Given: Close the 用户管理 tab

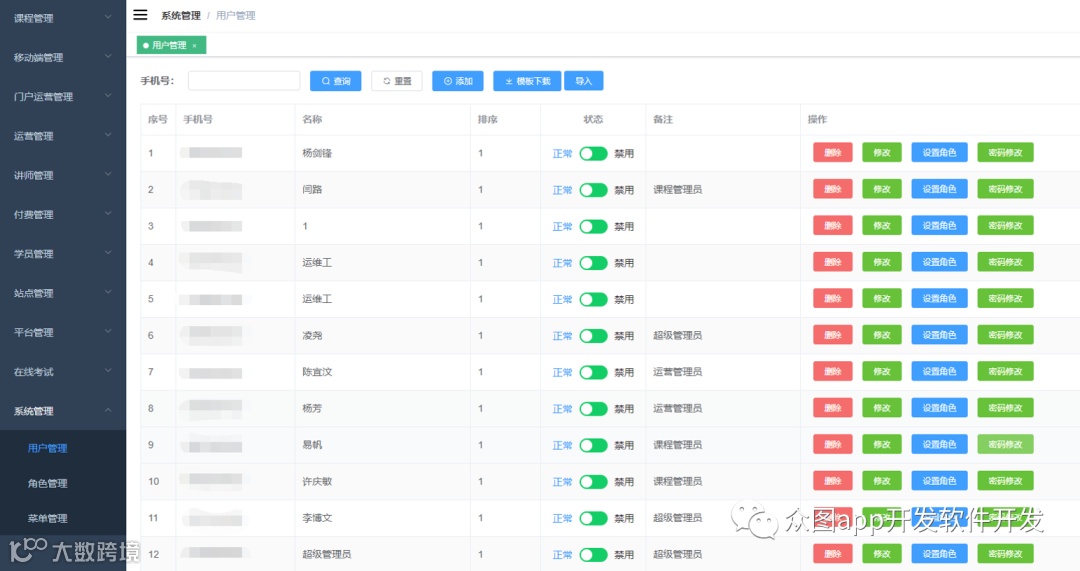Looking at the screenshot, I should pos(195,45).
